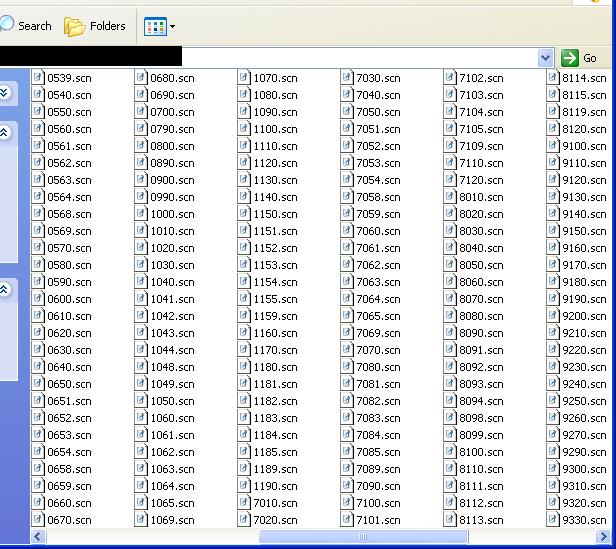The height and width of the screenshot is (549, 616).
Task: Select the 0560.scn file icon
Action: [38, 128]
